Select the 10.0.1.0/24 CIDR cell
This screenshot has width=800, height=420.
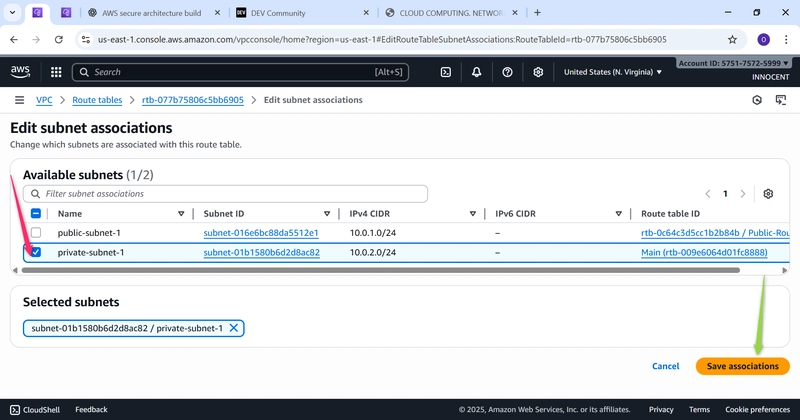click(373, 233)
